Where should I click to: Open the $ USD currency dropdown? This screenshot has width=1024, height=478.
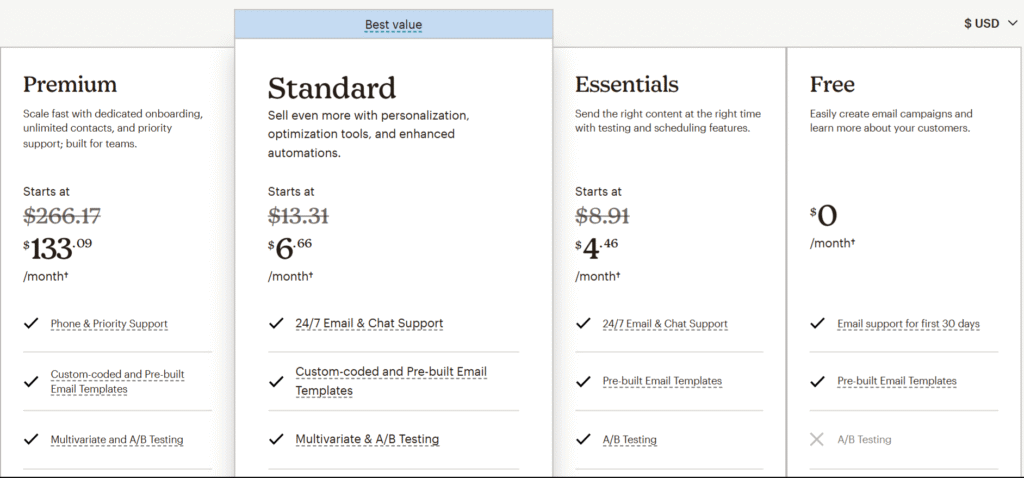(991, 24)
